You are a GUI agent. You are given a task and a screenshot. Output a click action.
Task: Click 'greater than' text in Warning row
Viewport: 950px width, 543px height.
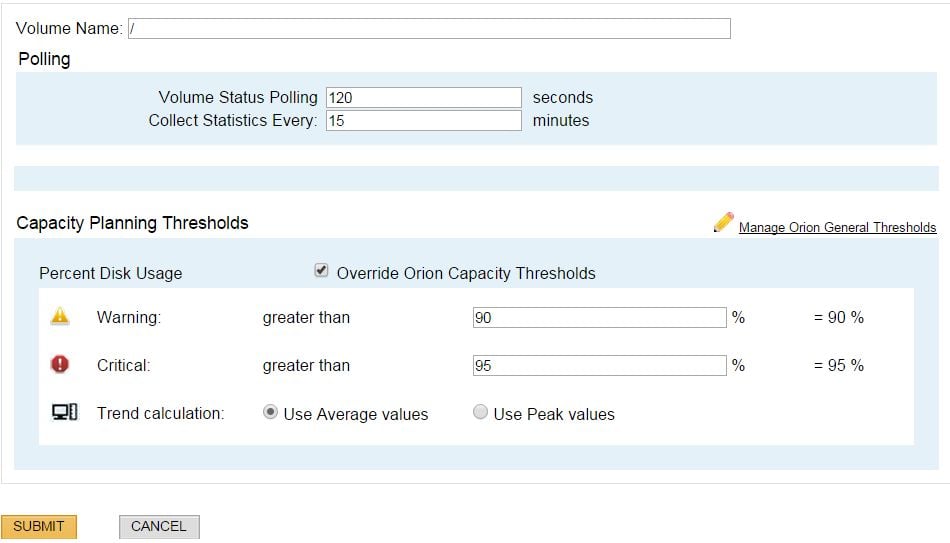307,318
